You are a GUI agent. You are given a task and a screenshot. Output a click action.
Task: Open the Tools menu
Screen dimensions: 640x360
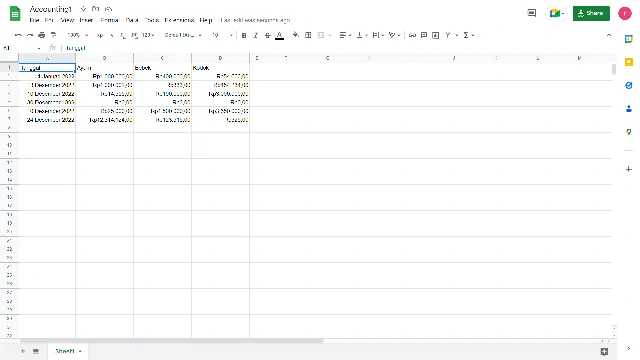tap(151, 20)
